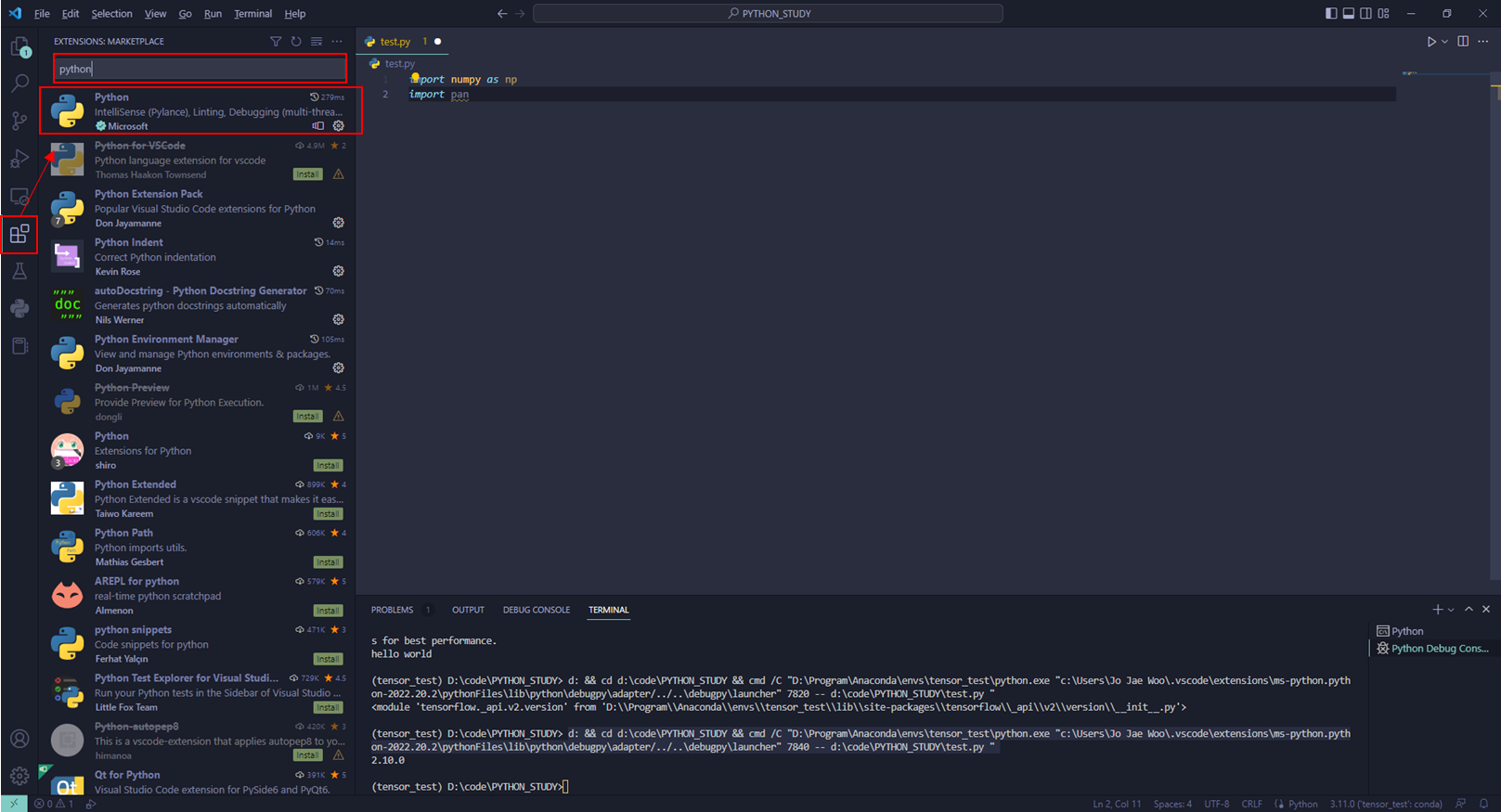Image resolution: width=1501 pixels, height=812 pixels.
Task: Customize layout from title bar
Action: coord(1384,14)
